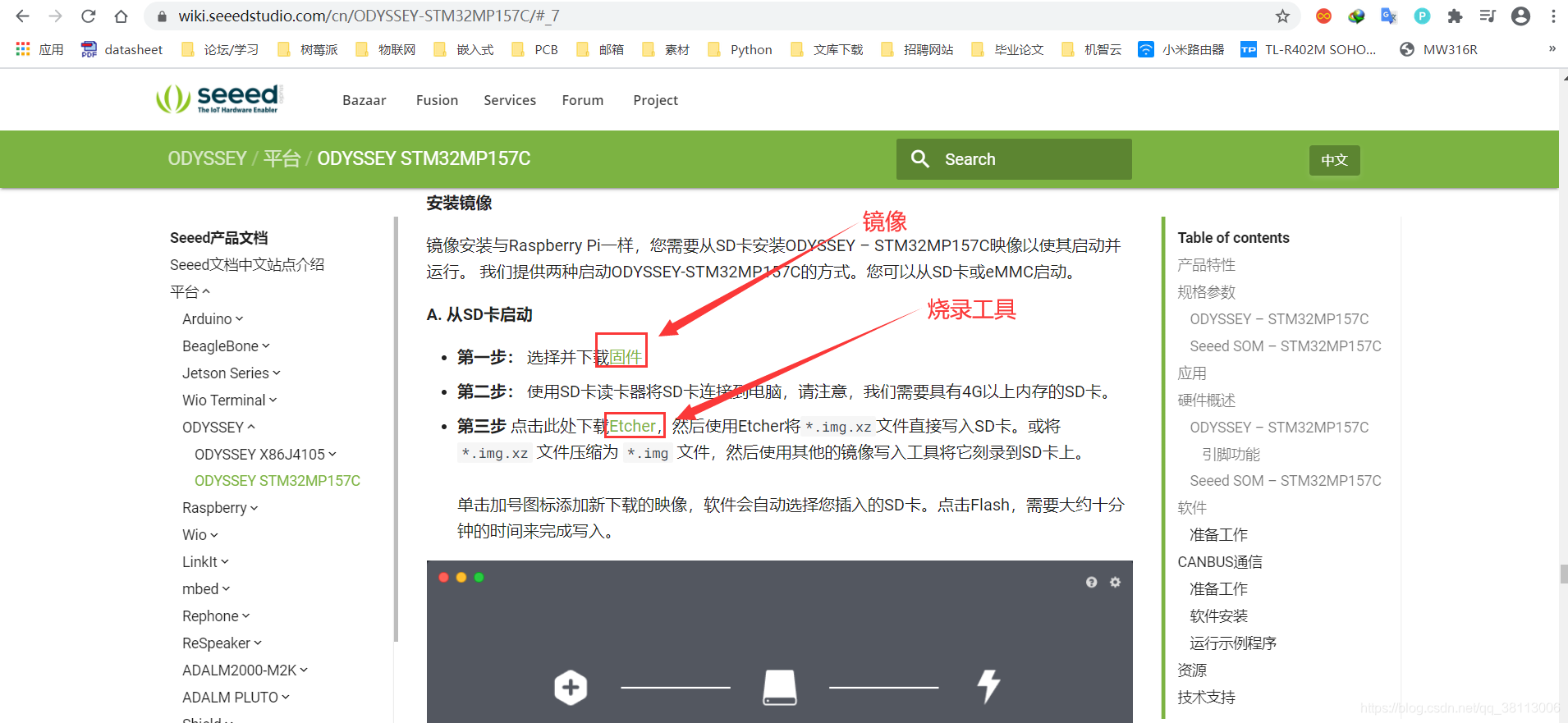Viewport: 1568px width, 723px height.
Task: Expand the Raspberry sidebar item
Action: [220, 507]
